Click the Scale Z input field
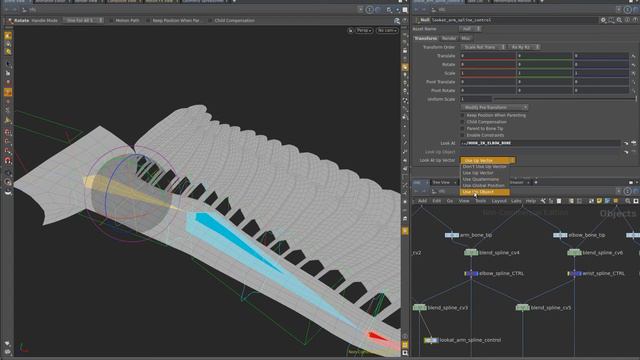 pos(601,73)
